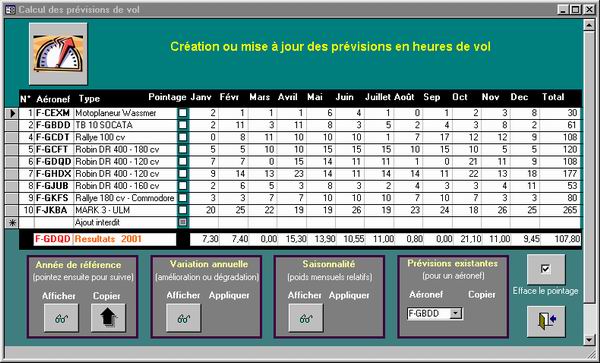This screenshot has height=363, width=600.
Task: Select the F-CEXM row selector arrow
Action: (x=12, y=113)
